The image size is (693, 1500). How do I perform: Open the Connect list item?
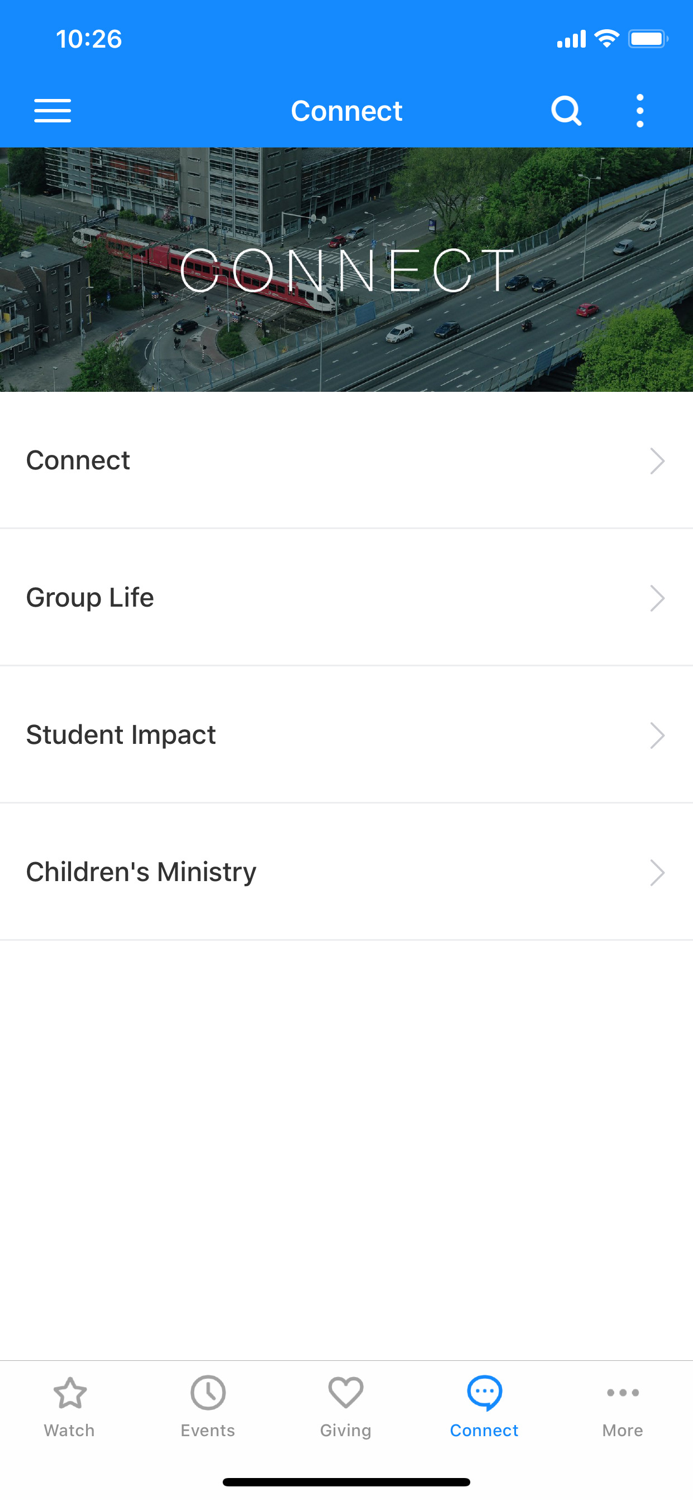tap(346, 461)
